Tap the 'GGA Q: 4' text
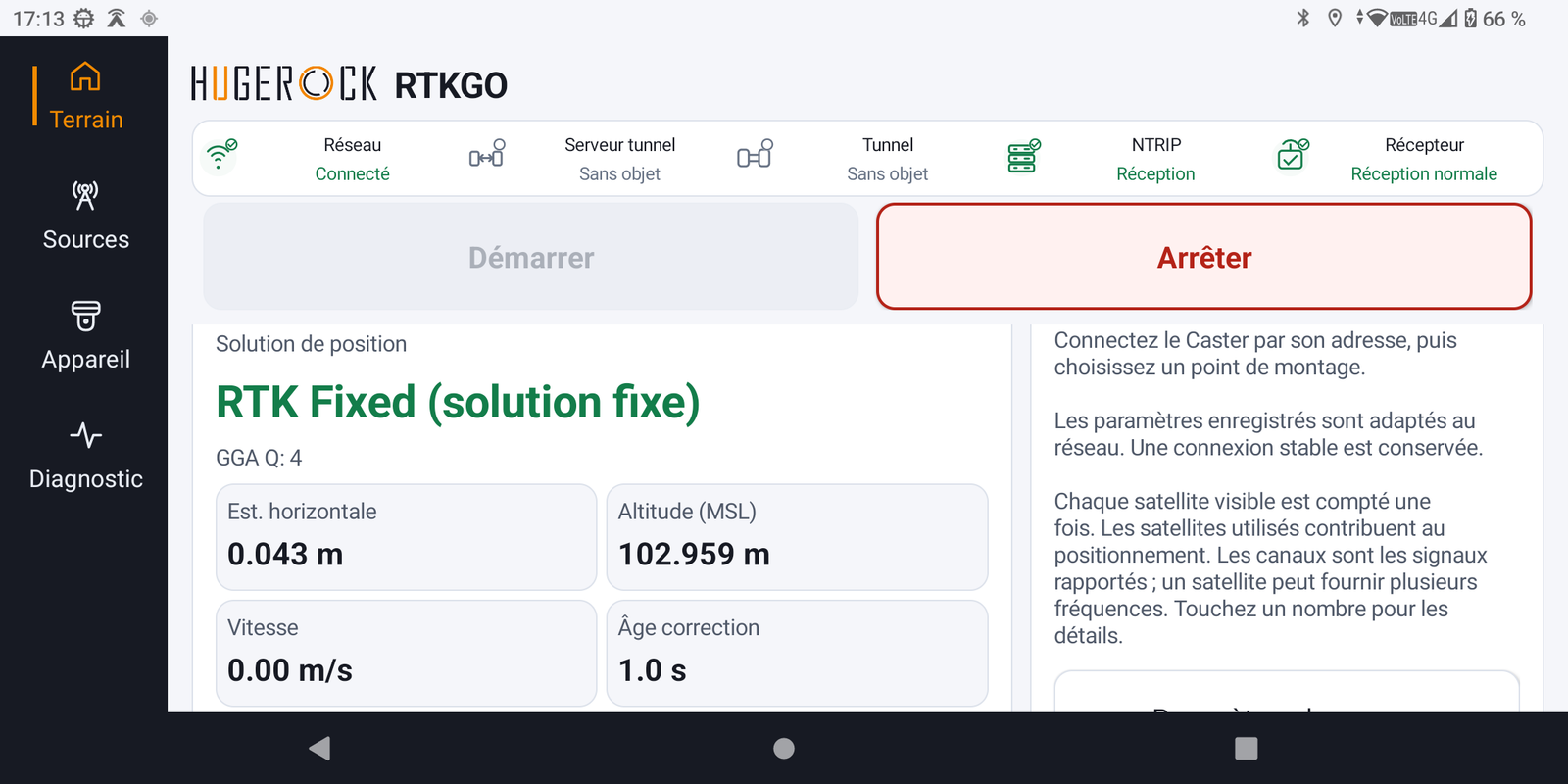The image size is (1568, 784). click(259, 458)
